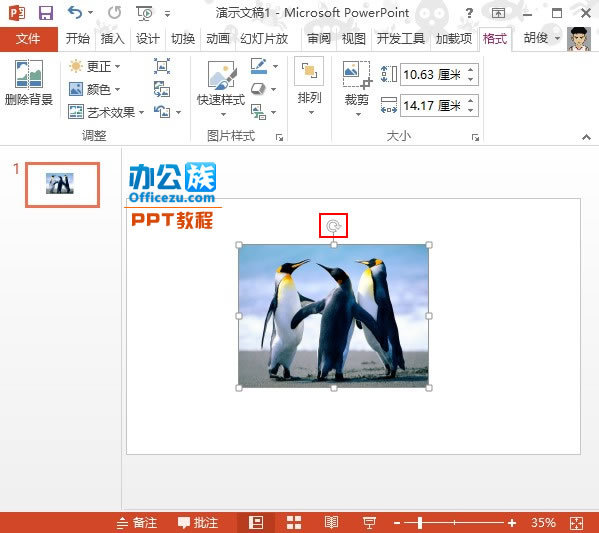
Task: Toggle the Notes (备注) pane
Action: point(137,522)
